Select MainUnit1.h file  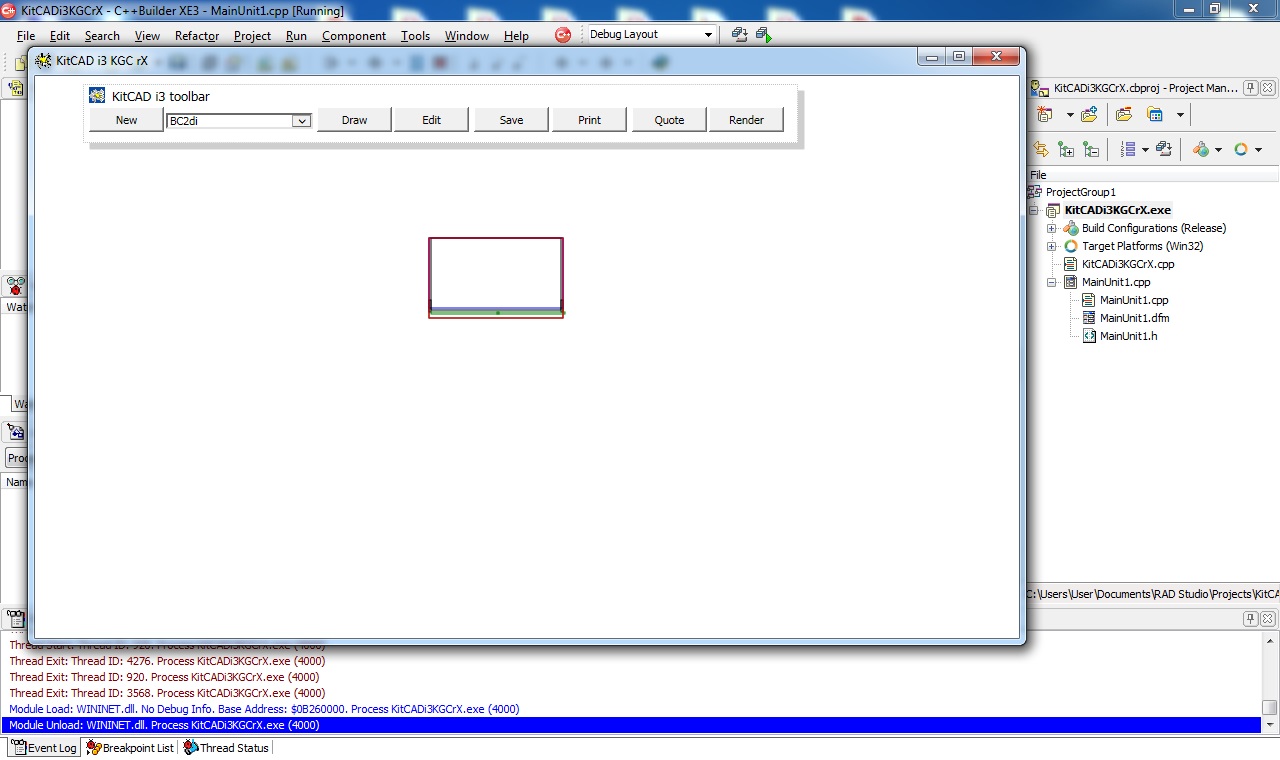click(x=1128, y=336)
